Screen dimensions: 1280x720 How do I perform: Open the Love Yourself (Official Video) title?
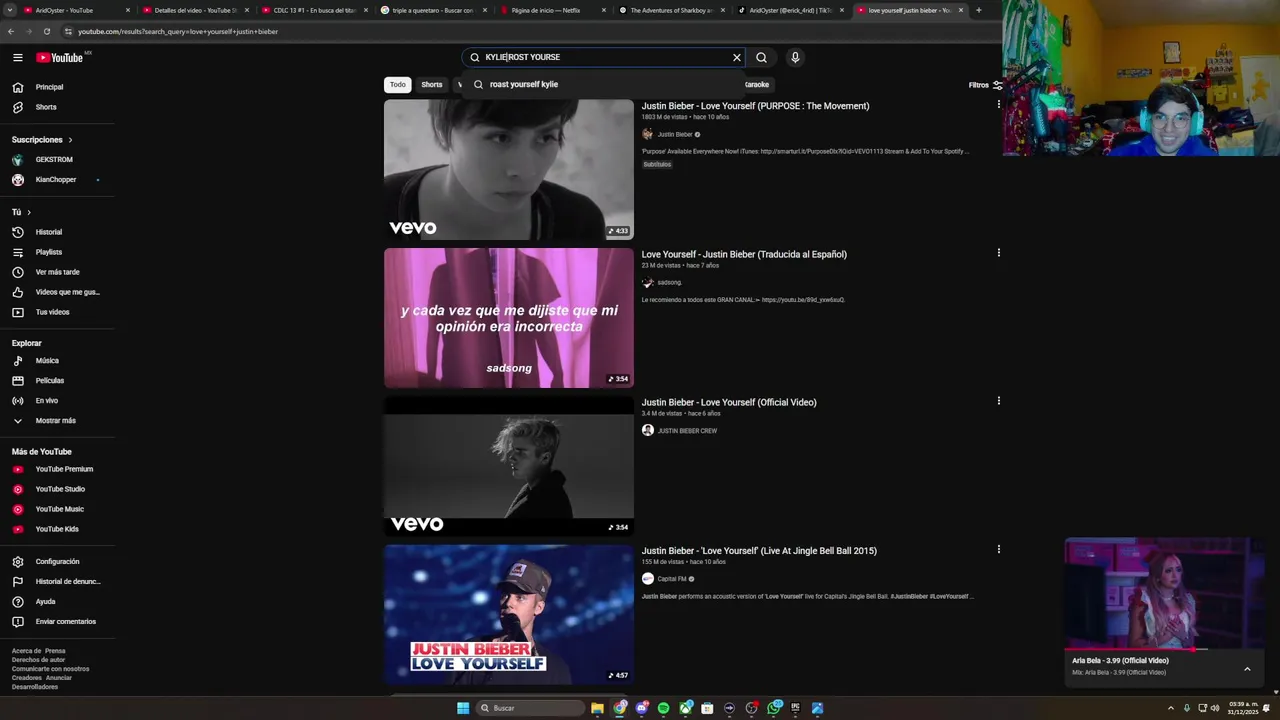pyautogui.click(x=729, y=403)
